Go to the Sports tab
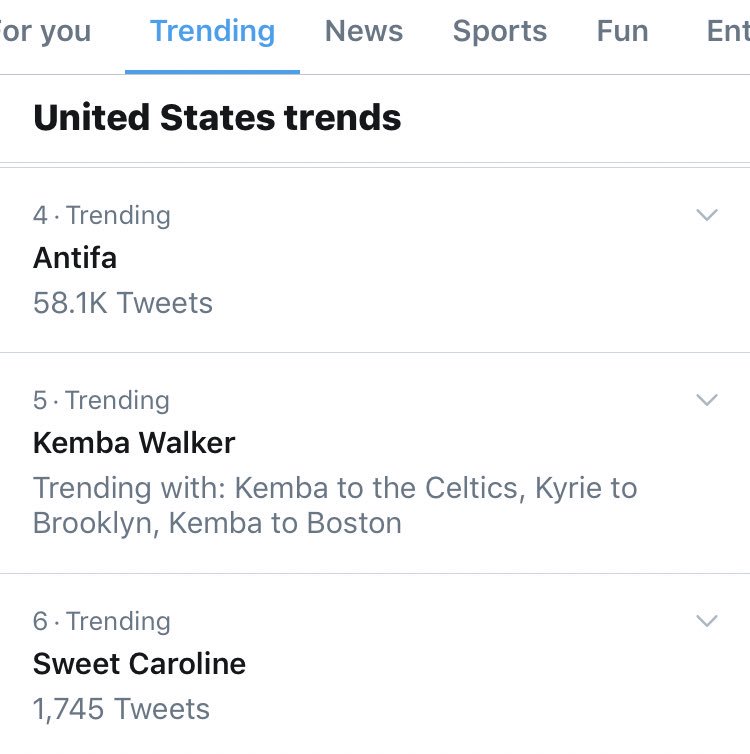Viewport: 750px width, 754px height. tap(499, 31)
